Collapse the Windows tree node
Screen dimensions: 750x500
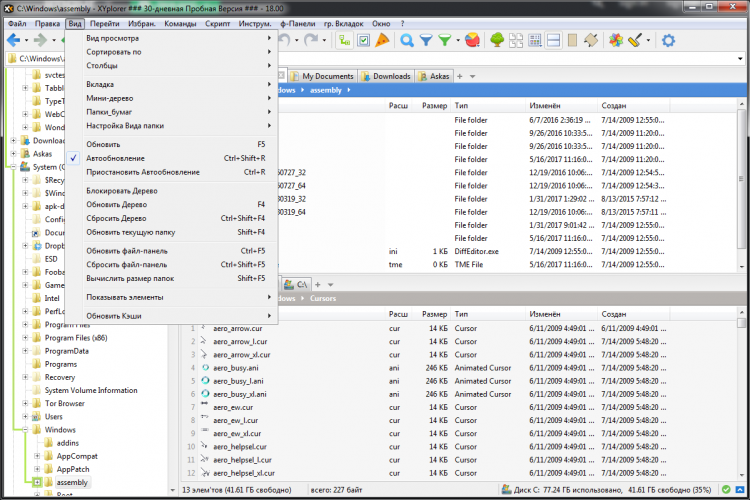point(25,430)
